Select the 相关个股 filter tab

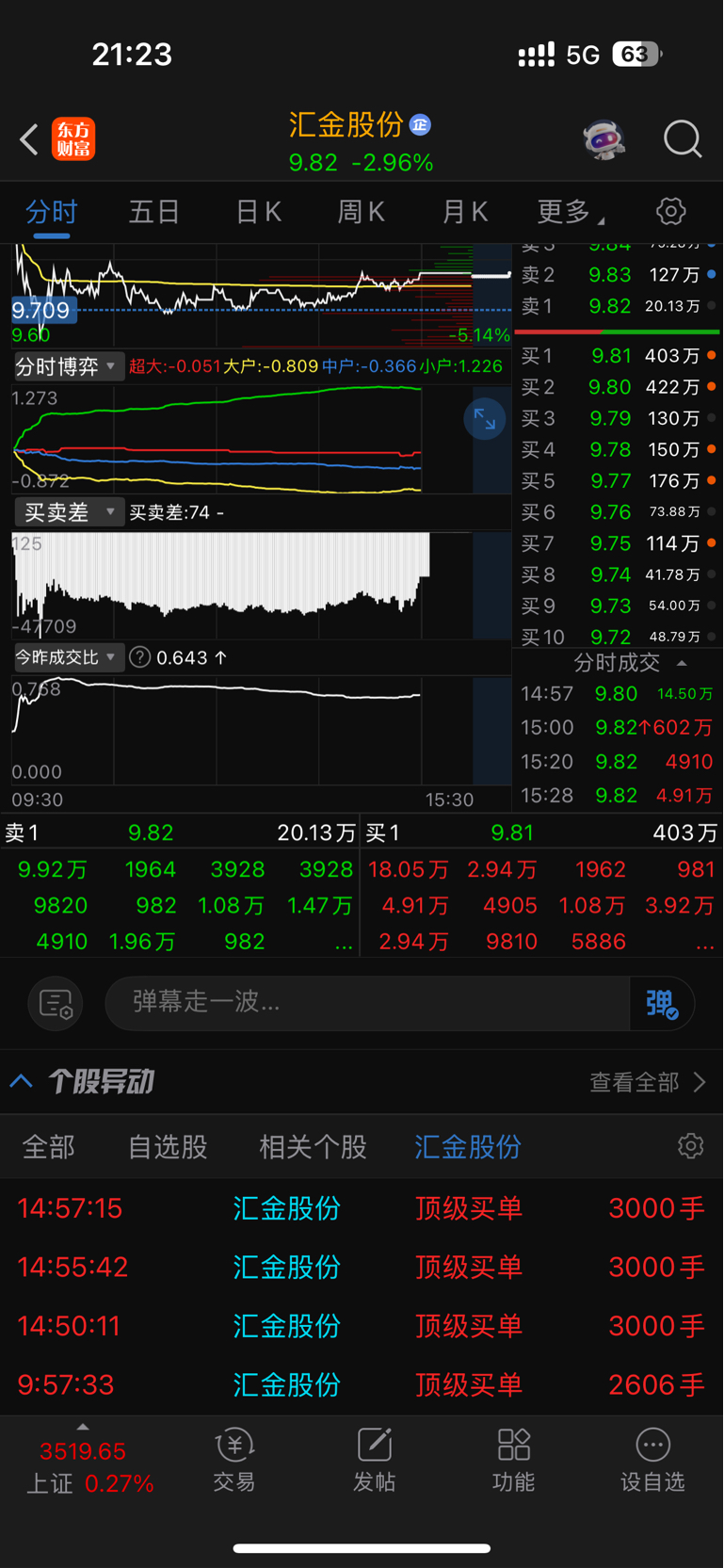point(313,1147)
